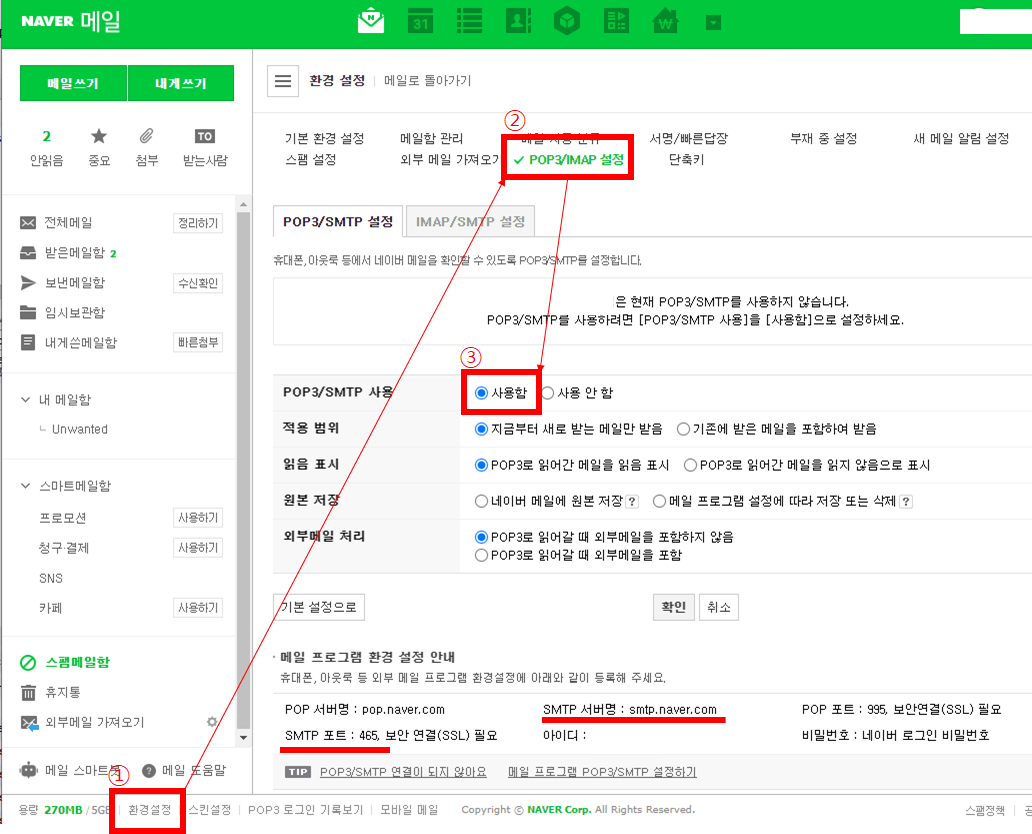The image size is (1032, 834).
Task: Open 외부메일 가져오기 in the sidebar
Action: click(94, 722)
